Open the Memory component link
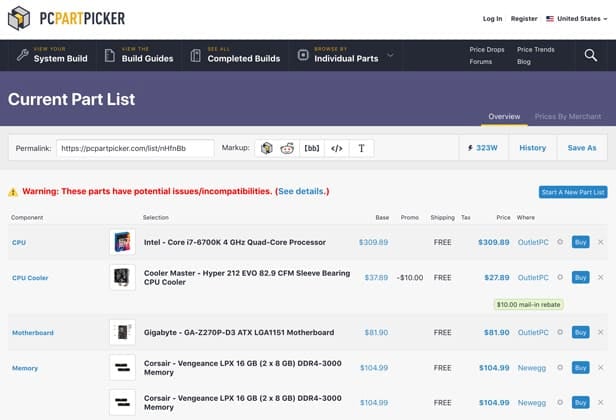 coord(25,368)
